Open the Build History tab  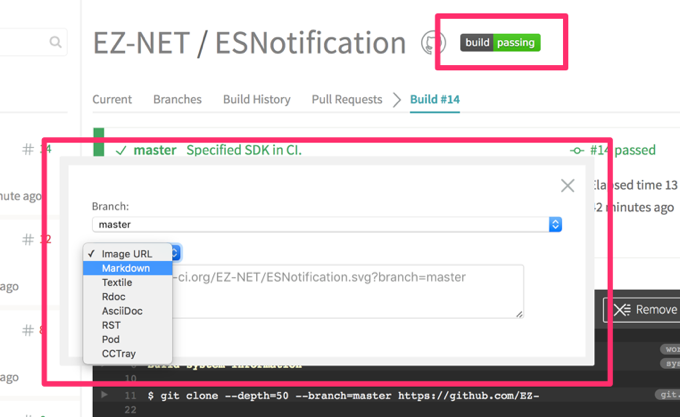point(257,99)
